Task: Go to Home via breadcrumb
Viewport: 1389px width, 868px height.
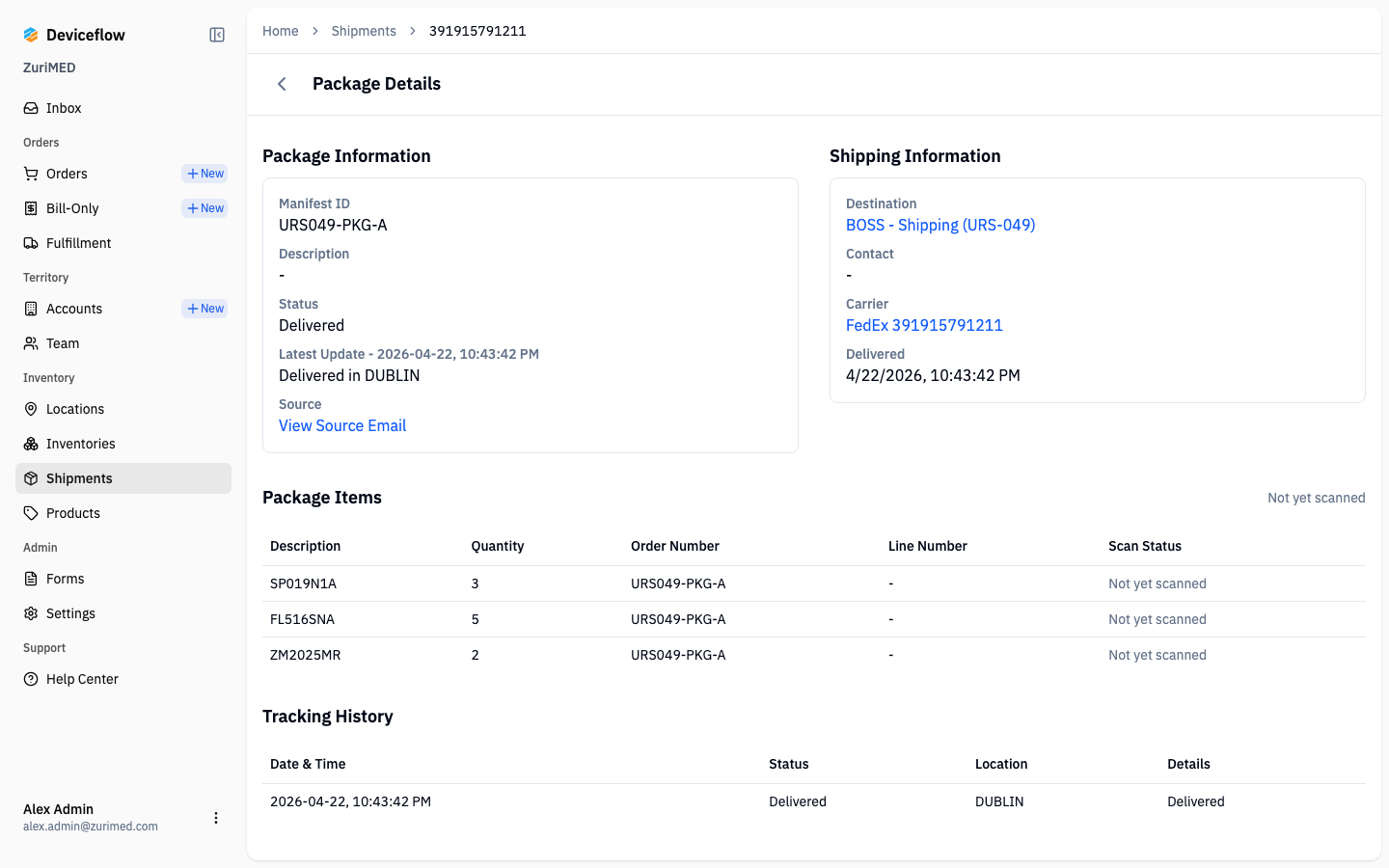Action: point(281,31)
